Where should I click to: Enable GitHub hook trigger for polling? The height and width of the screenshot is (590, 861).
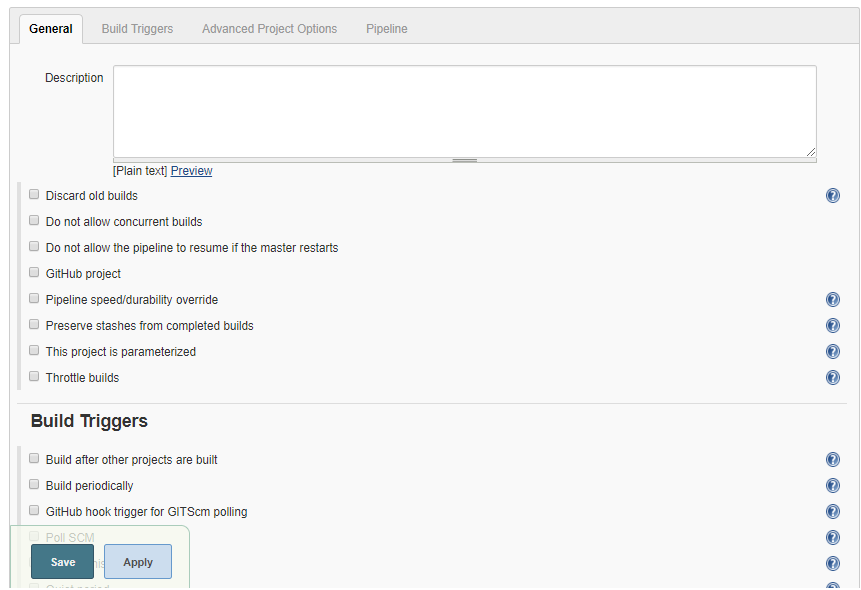[x=34, y=509]
